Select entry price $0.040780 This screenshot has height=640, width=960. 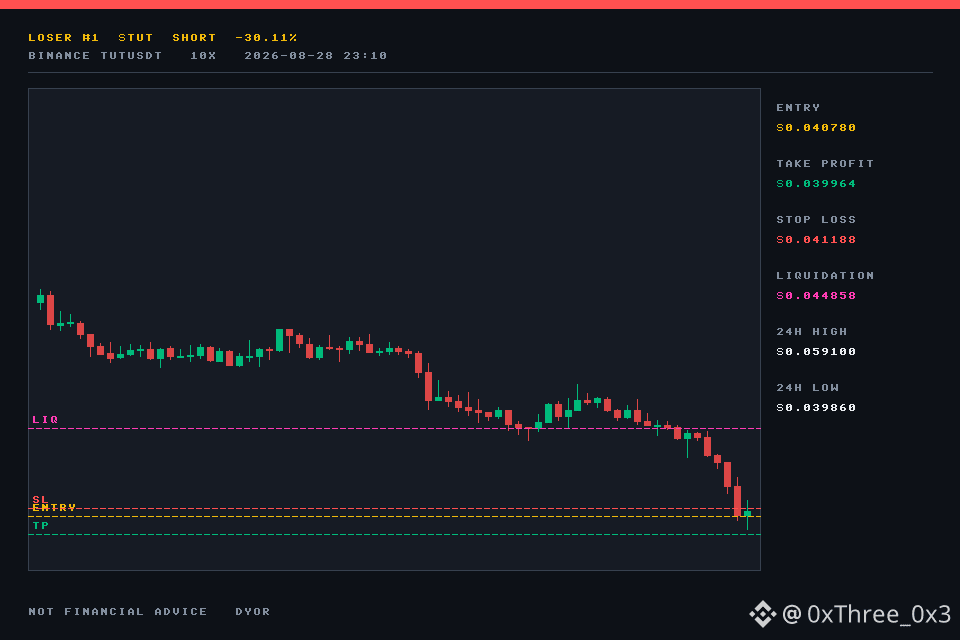[x=816, y=128]
